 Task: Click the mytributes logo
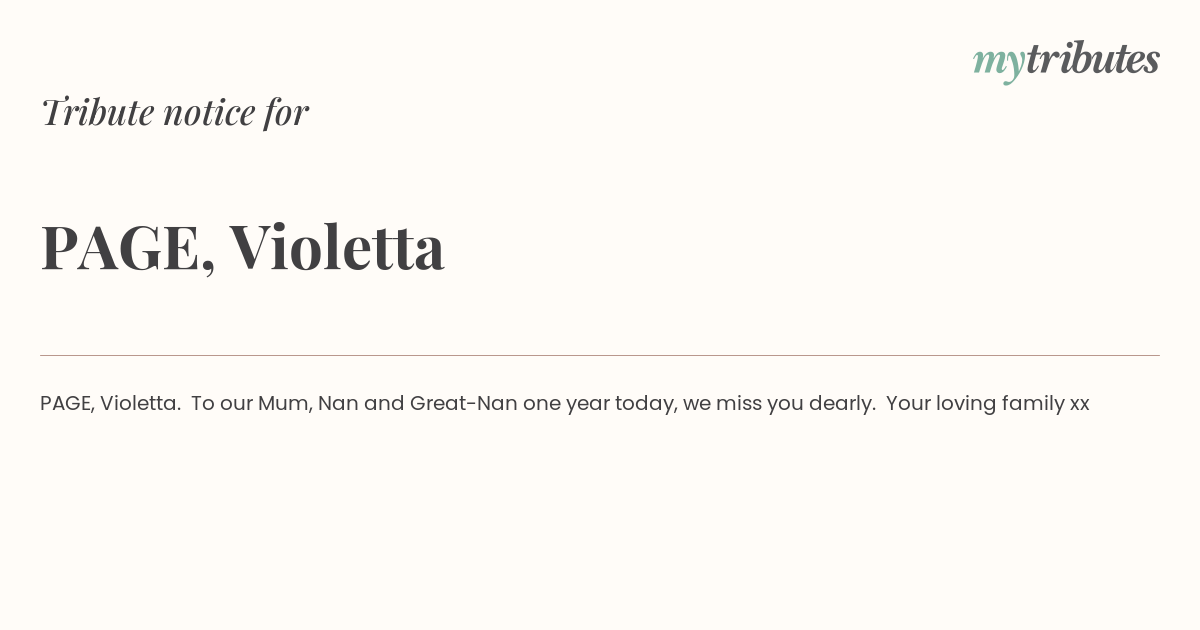point(1066,60)
